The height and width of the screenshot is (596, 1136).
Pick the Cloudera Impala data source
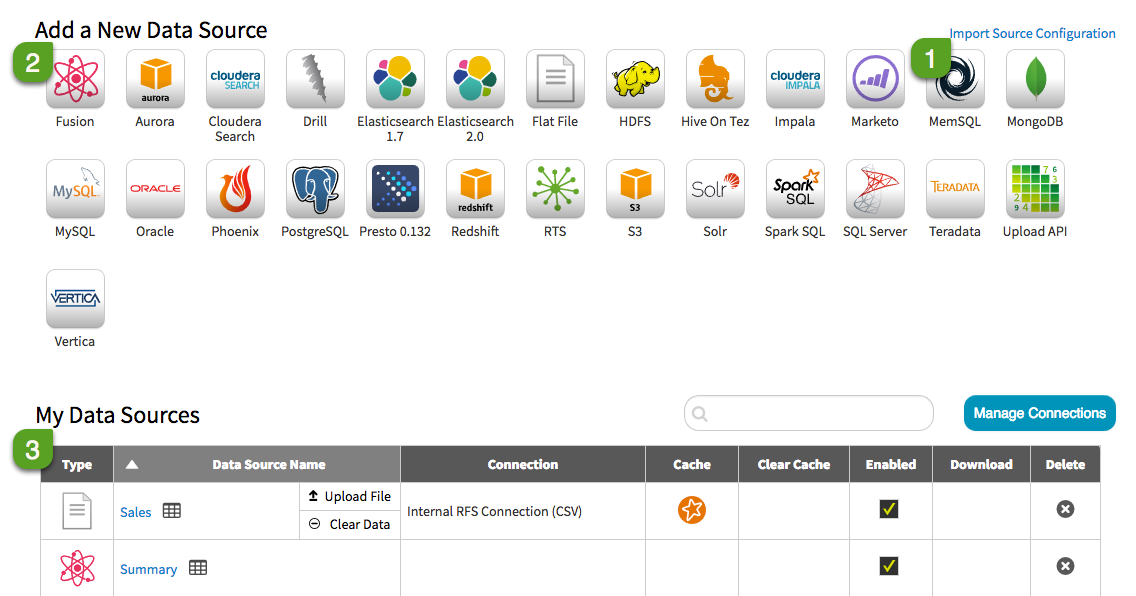pos(795,78)
